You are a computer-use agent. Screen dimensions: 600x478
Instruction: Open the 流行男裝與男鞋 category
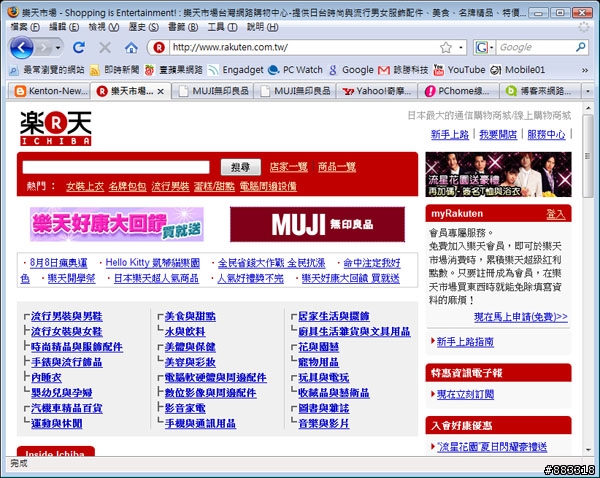[x=67, y=316]
